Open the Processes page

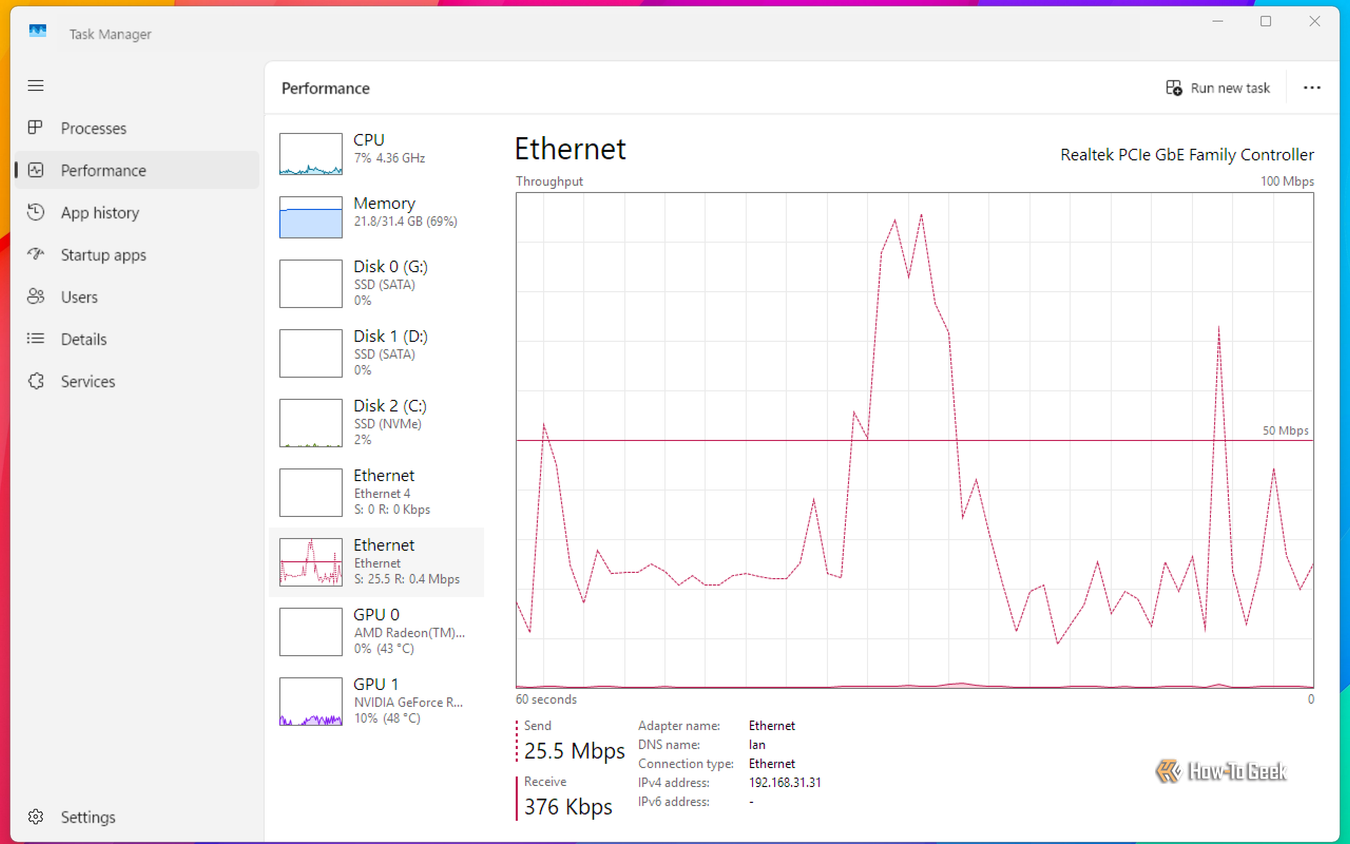(93, 128)
